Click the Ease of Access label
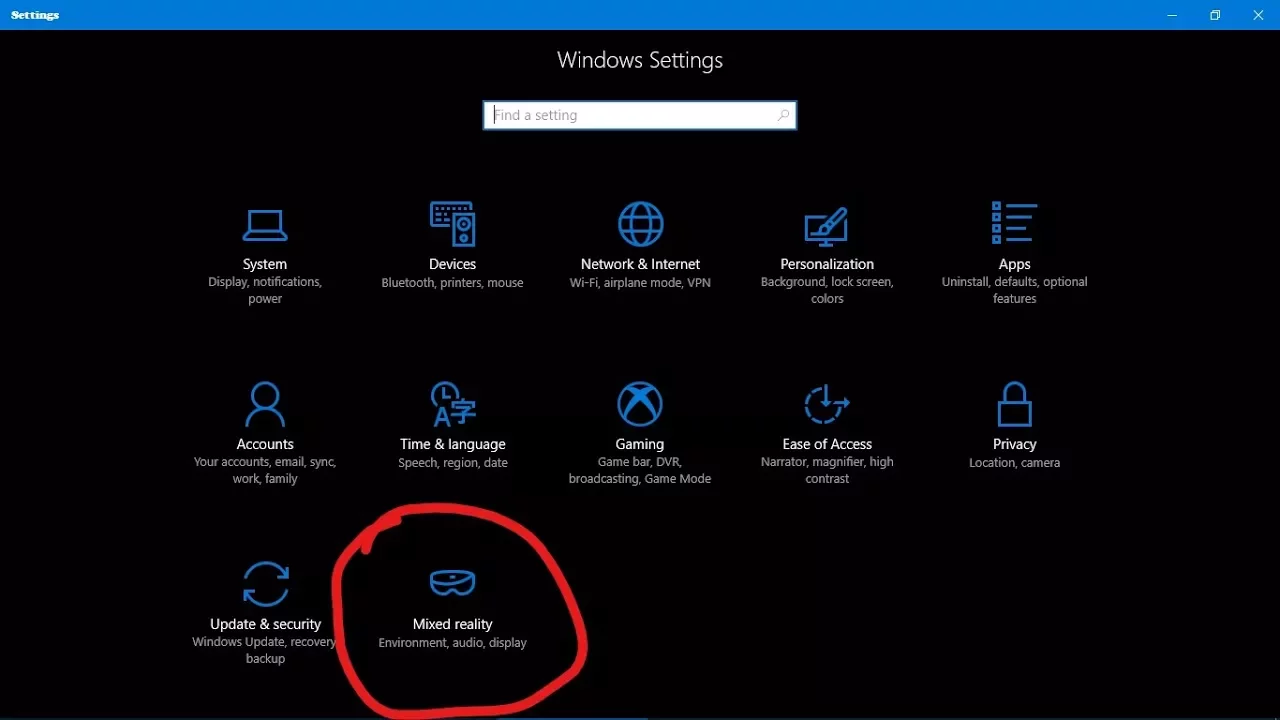 [x=827, y=444]
